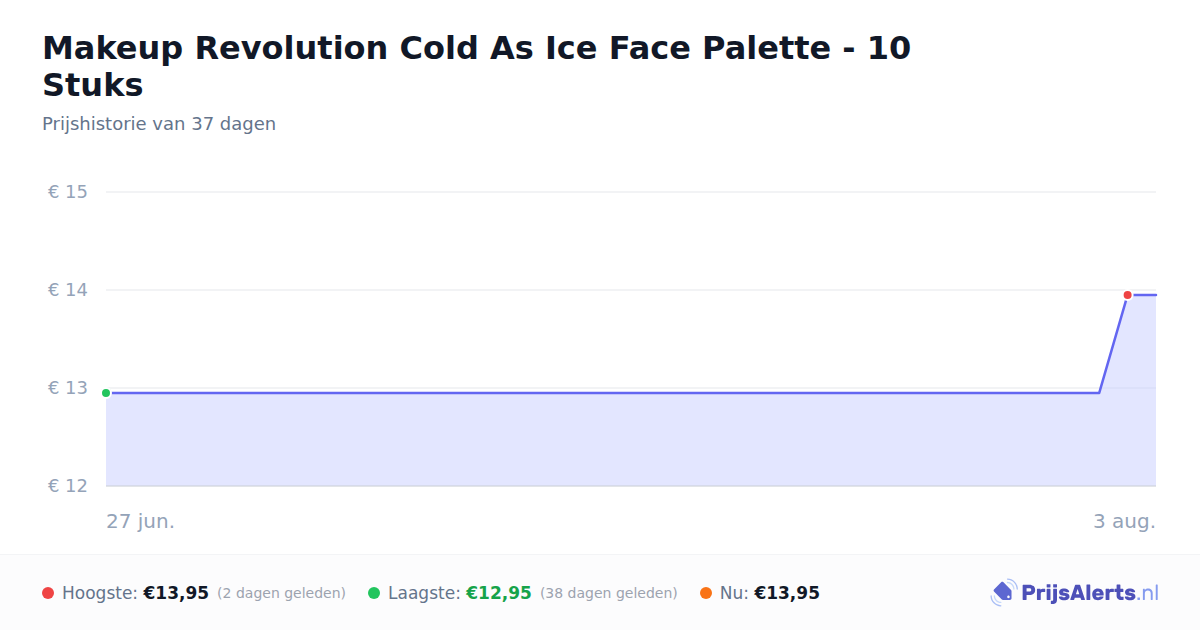
Task: Click the orange Nu legend dot
Action: pyautogui.click(x=706, y=593)
